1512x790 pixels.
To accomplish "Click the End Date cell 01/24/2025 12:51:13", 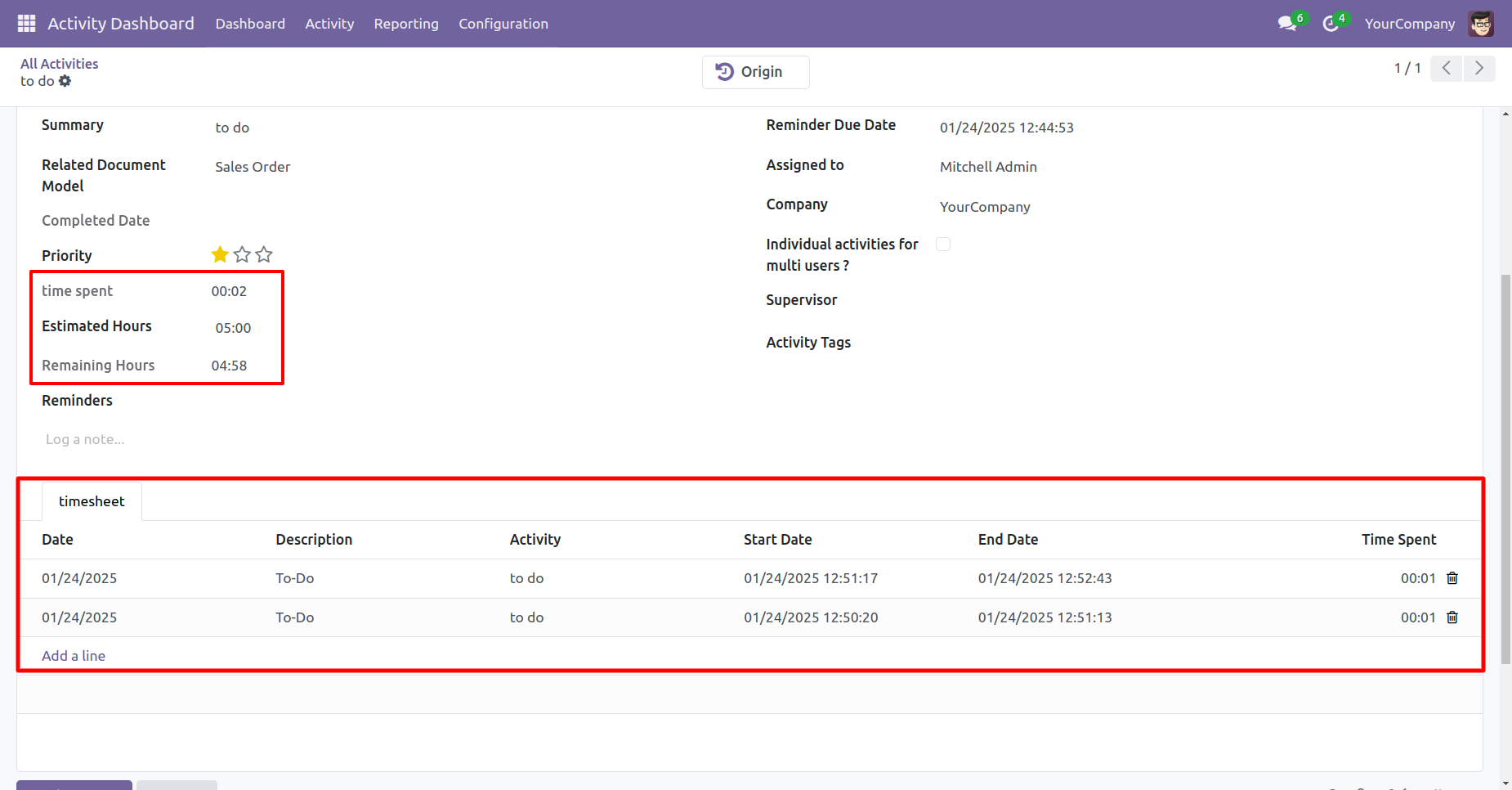I will (1045, 617).
